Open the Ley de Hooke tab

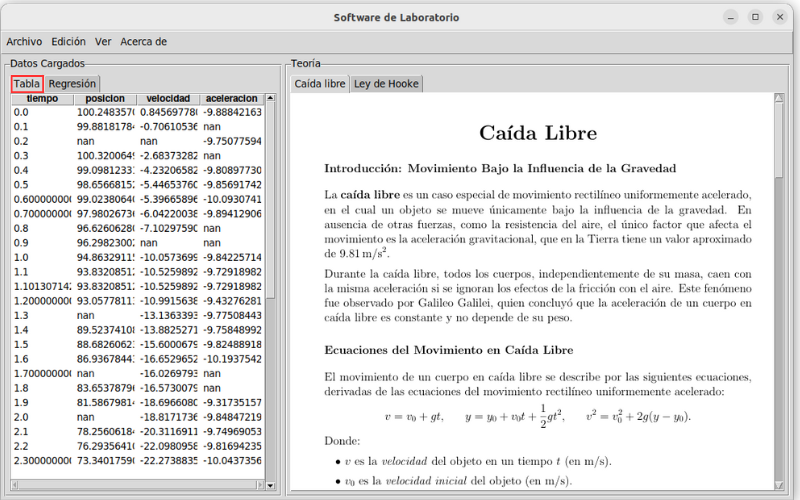click(x=386, y=84)
